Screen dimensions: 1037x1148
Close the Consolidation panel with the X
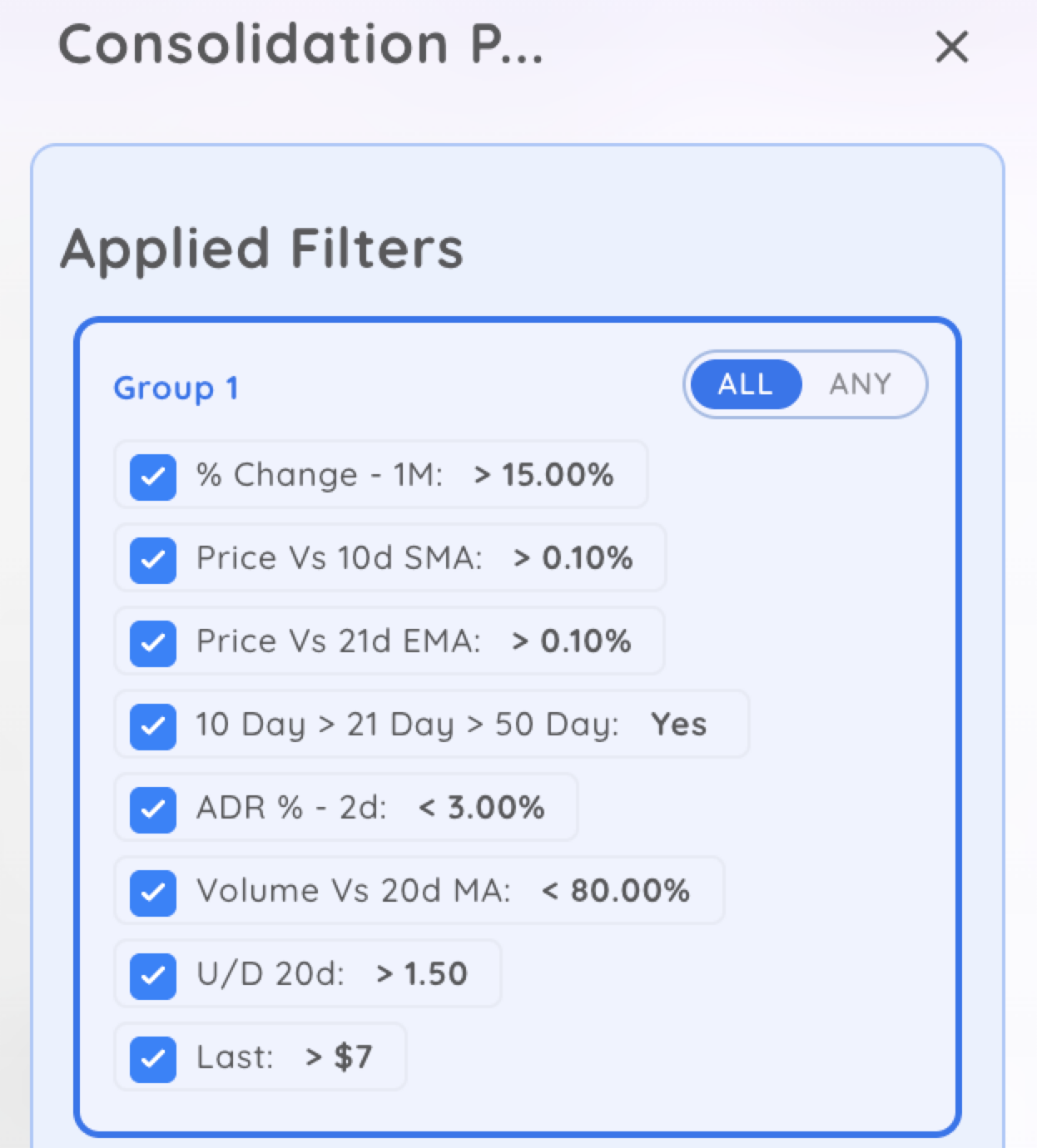(x=951, y=47)
